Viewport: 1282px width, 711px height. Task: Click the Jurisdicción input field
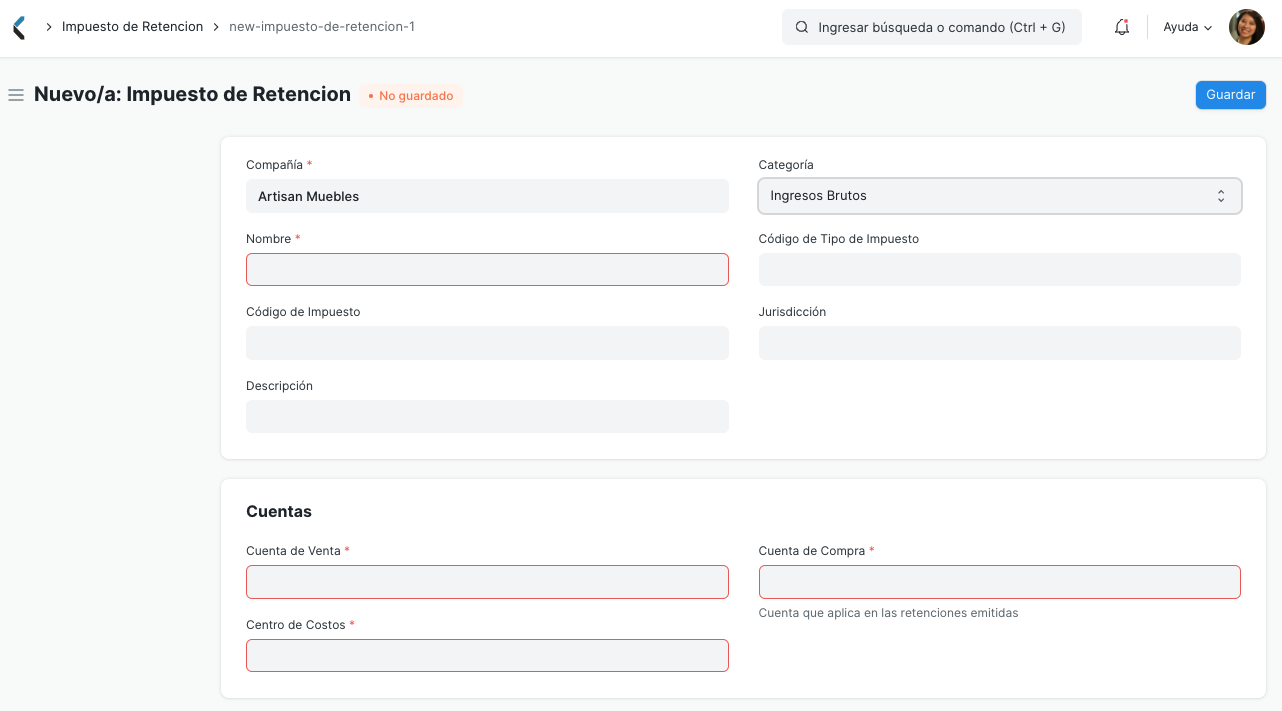1000,343
